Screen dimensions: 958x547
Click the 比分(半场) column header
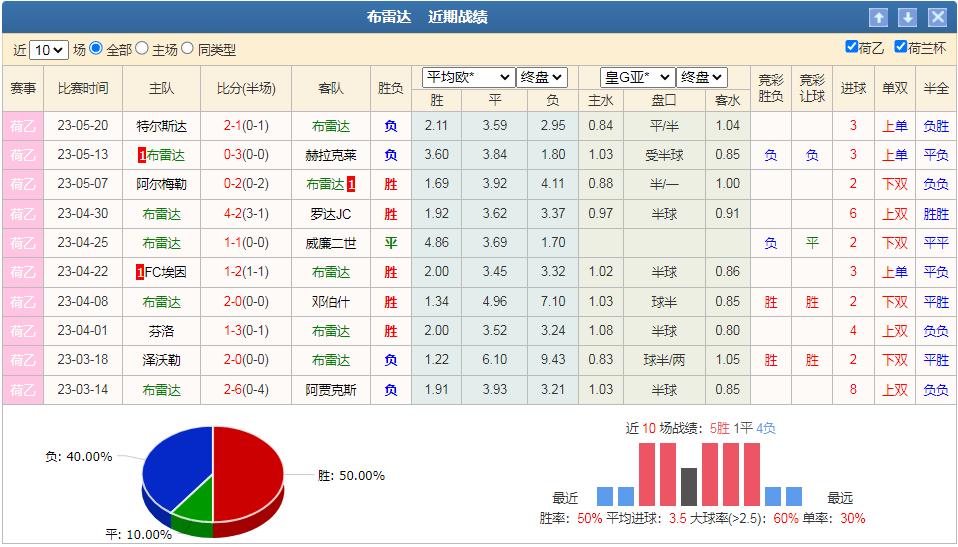246,89
